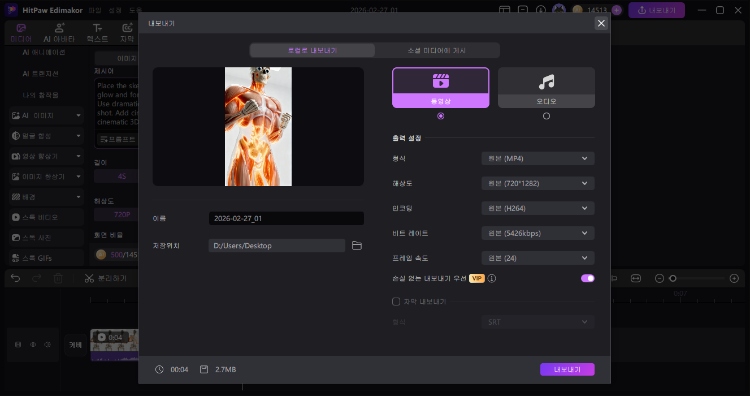Delete the selected clip with trash icon

pos(58,278)
